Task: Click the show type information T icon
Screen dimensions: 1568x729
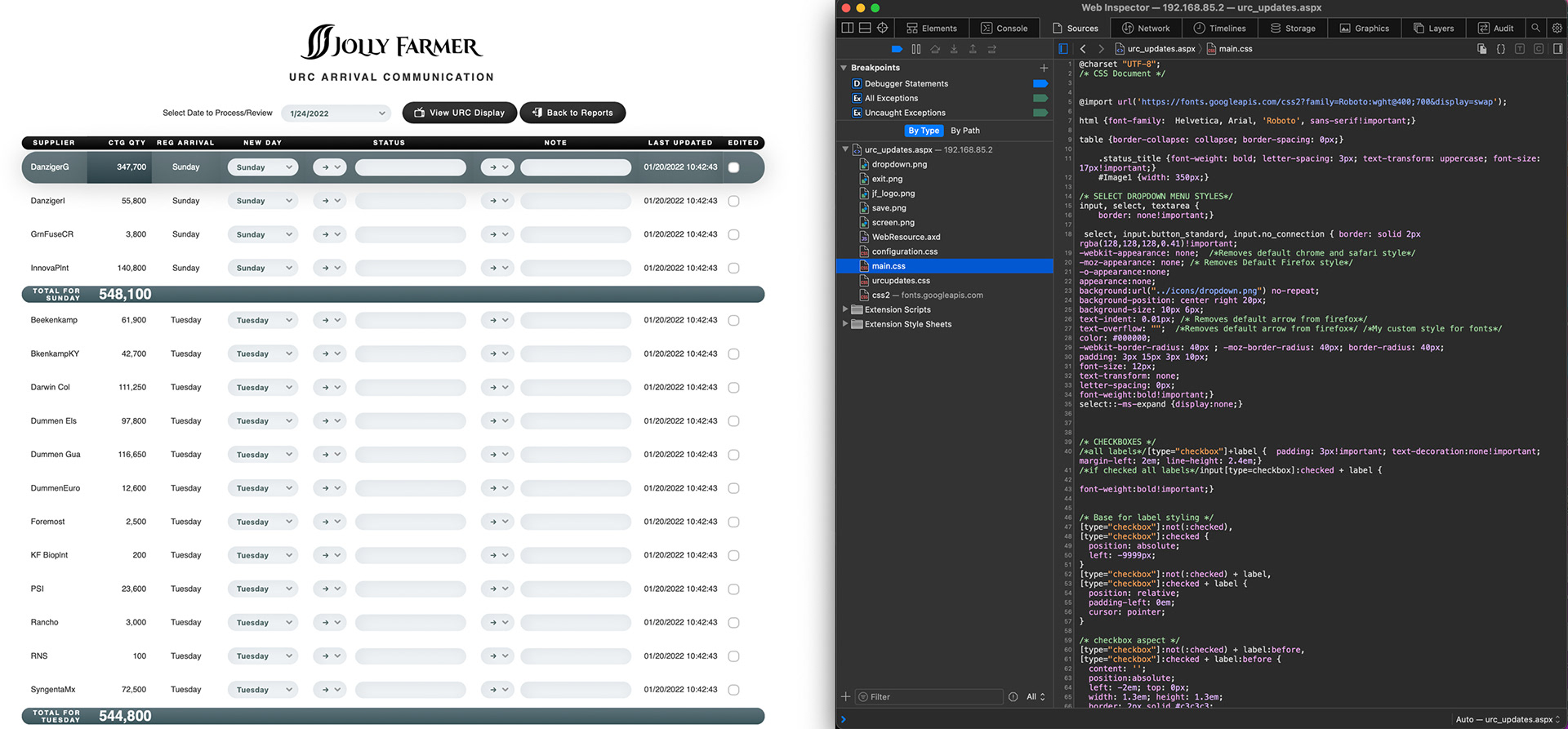Action: point(1520,49)
